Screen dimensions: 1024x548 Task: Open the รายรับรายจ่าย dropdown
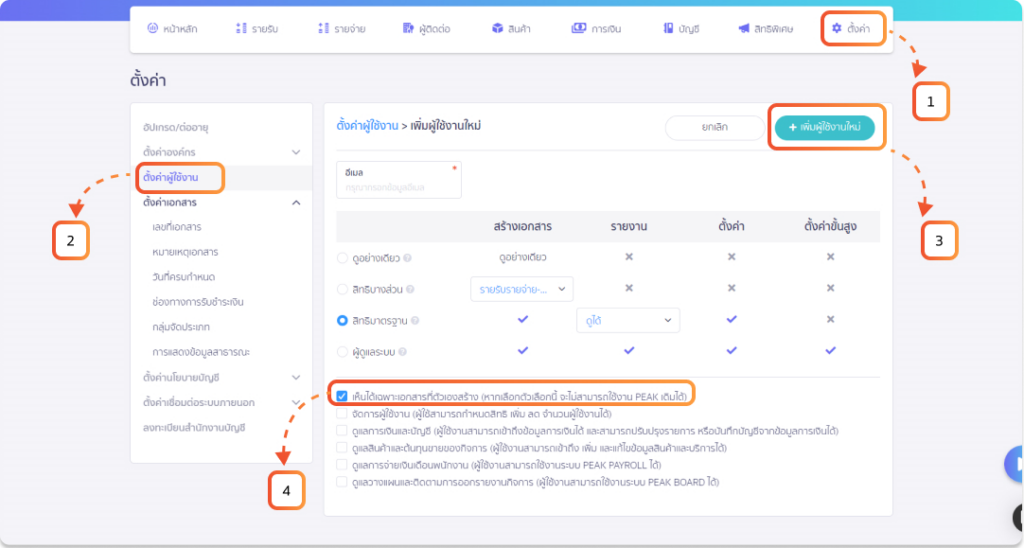(x=521, y=289)
